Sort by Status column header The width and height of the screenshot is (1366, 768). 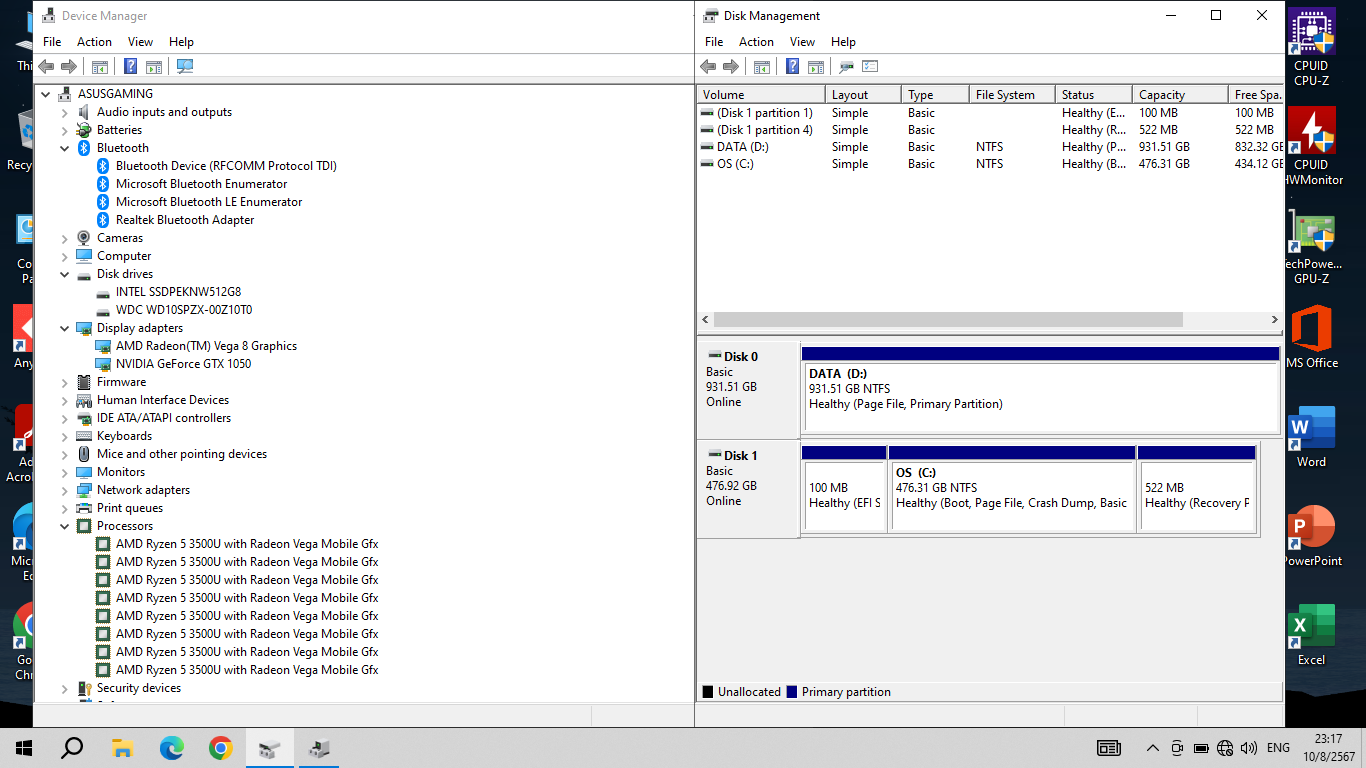tap(1094, 95)
